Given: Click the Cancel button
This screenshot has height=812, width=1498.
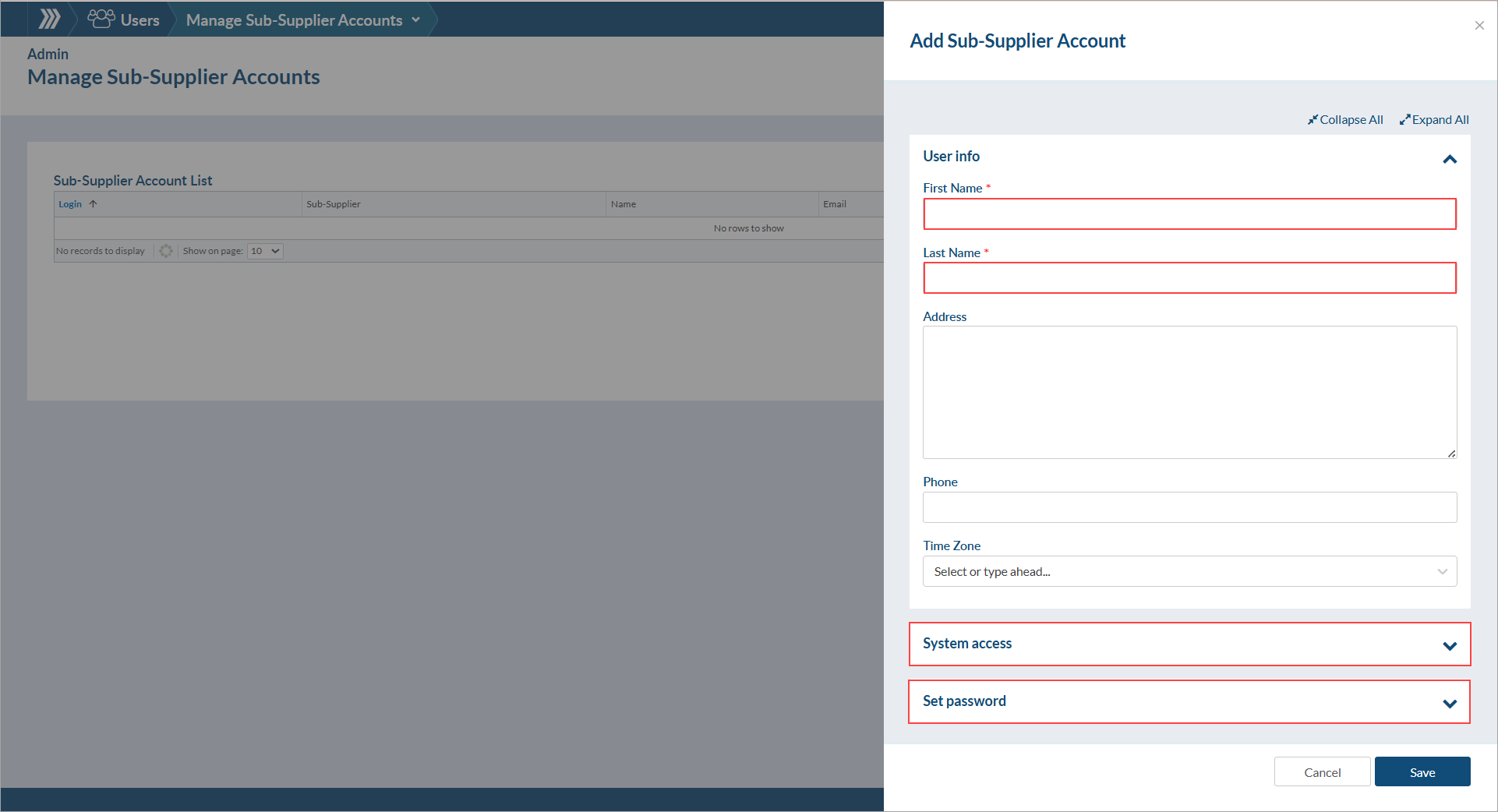Looking at the screenshot, I should pyautogui.click(x=1322, y=771).
